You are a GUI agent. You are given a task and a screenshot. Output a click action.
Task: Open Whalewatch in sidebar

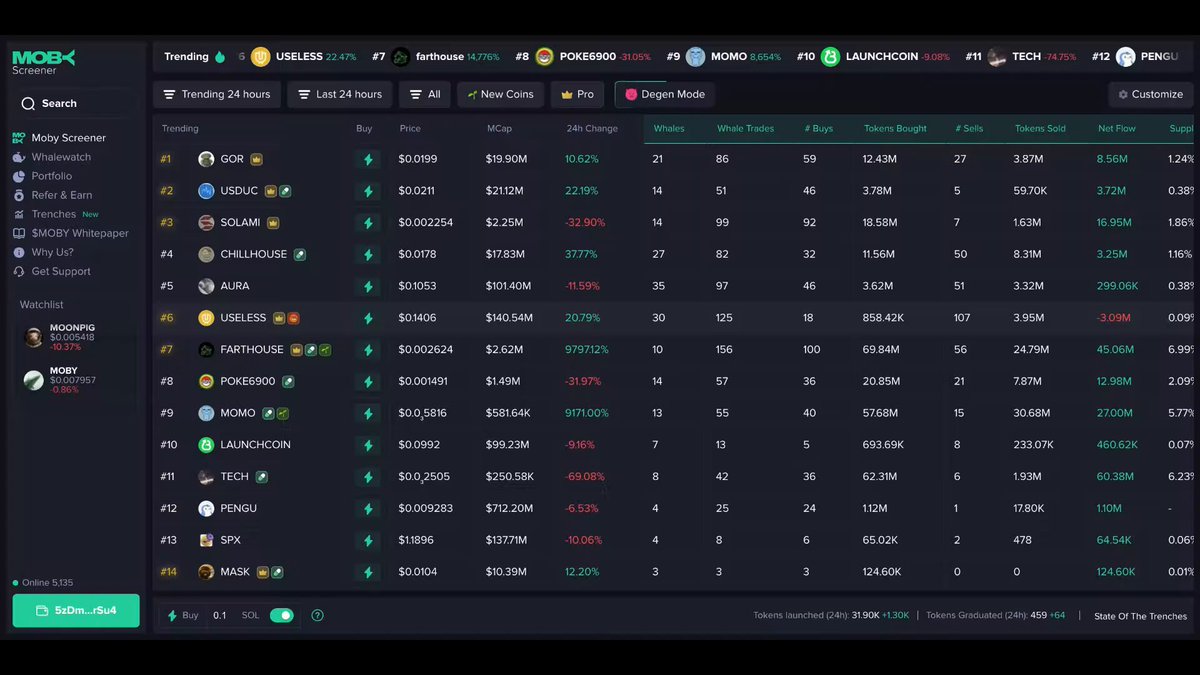click(52, 157)
